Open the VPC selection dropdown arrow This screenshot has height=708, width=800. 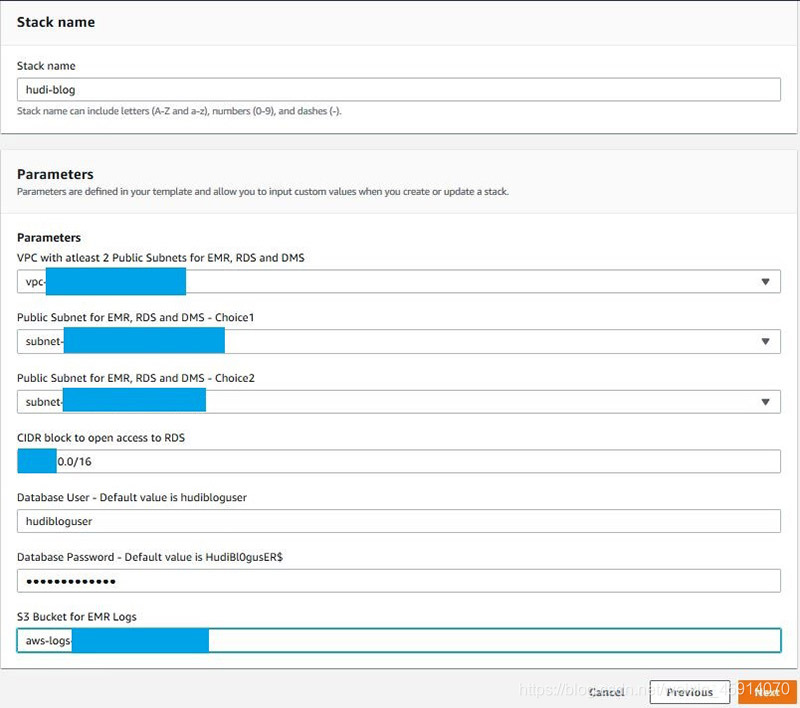[x=765, y=282]
